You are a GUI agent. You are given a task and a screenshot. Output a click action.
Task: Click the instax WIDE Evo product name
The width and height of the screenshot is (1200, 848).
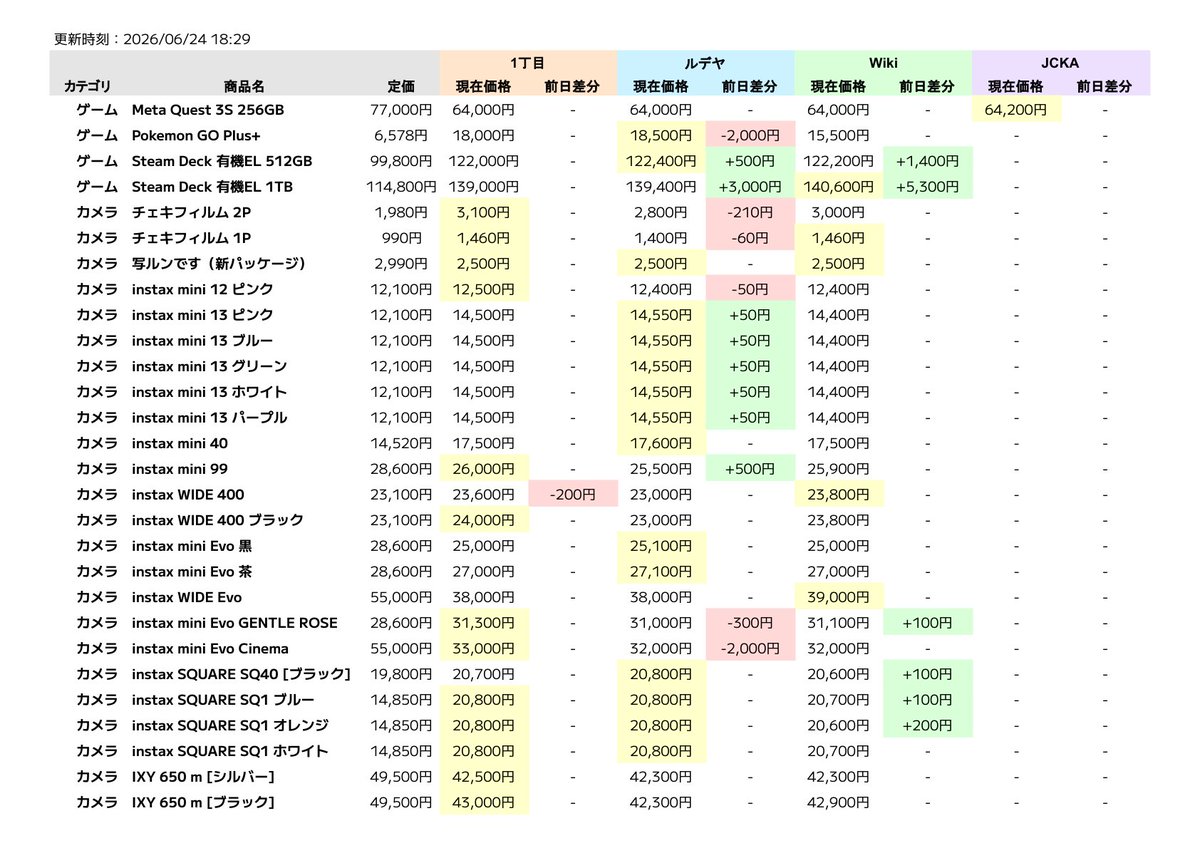coord(187,597)
